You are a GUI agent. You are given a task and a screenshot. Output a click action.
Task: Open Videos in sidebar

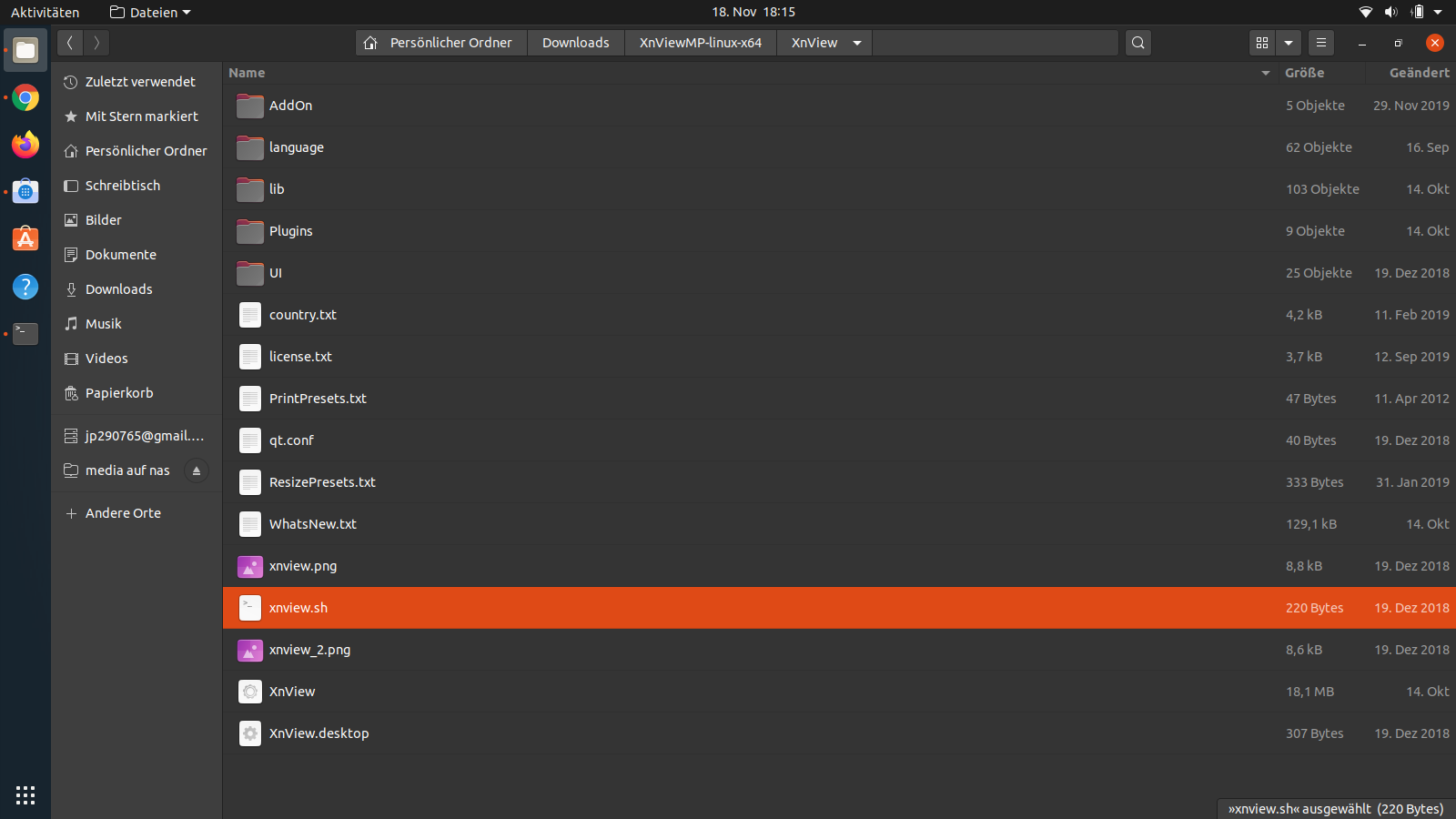[x=136, y=359]
